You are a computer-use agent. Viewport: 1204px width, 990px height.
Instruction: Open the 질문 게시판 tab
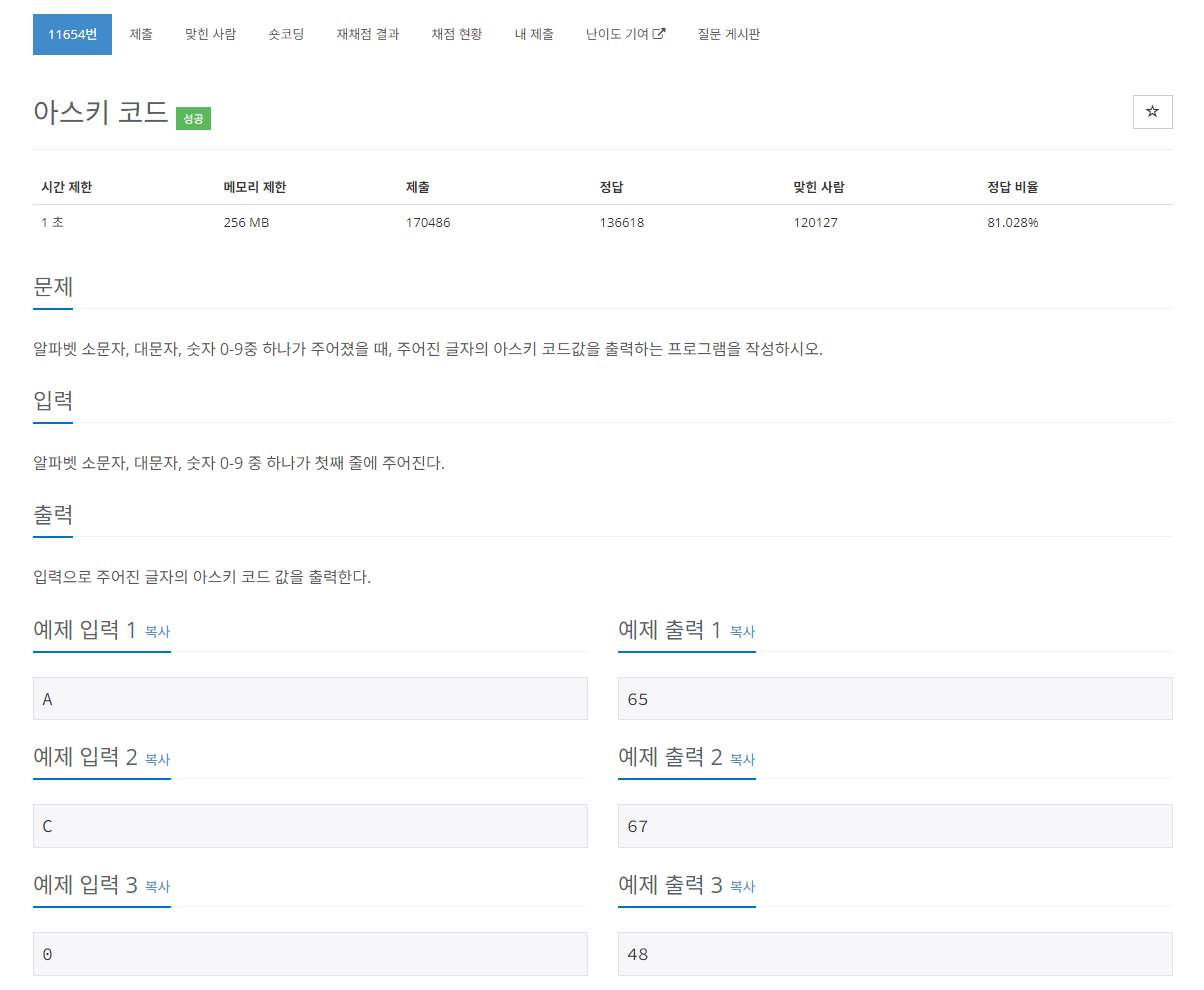[x=729, y=34]
